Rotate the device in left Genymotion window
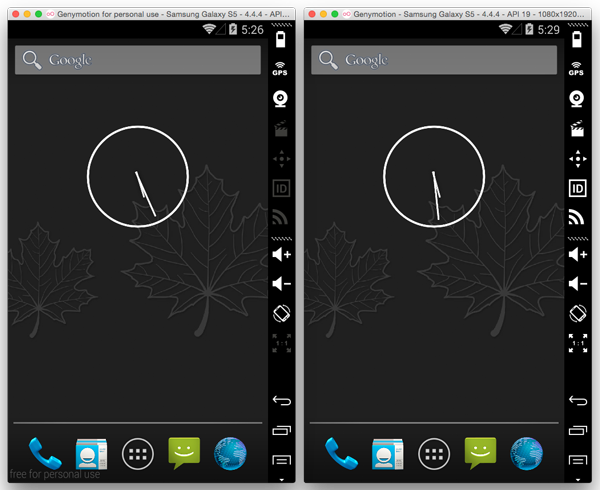 (282, 314)
